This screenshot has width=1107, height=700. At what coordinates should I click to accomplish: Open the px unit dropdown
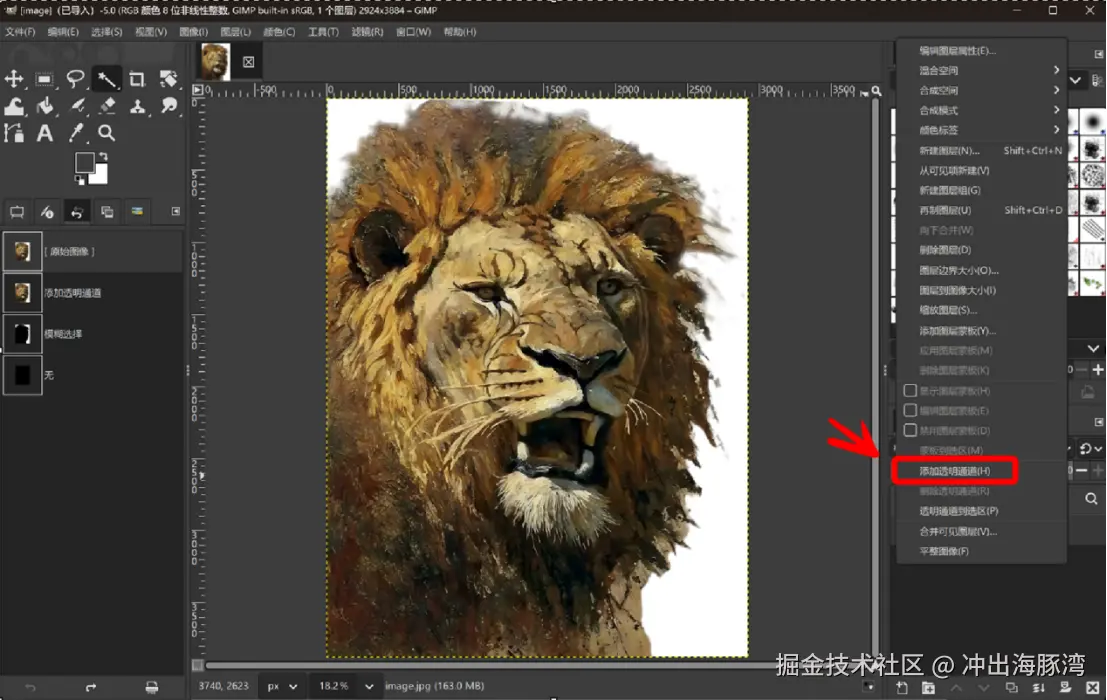[x=282, y=686]
